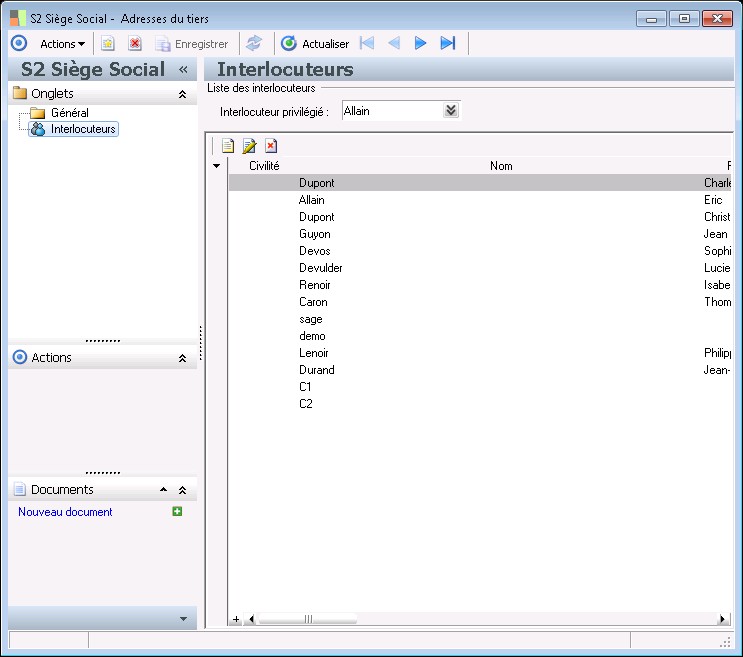
Task: Jump to the last record arrow
Action: click(x=448, y=43)
